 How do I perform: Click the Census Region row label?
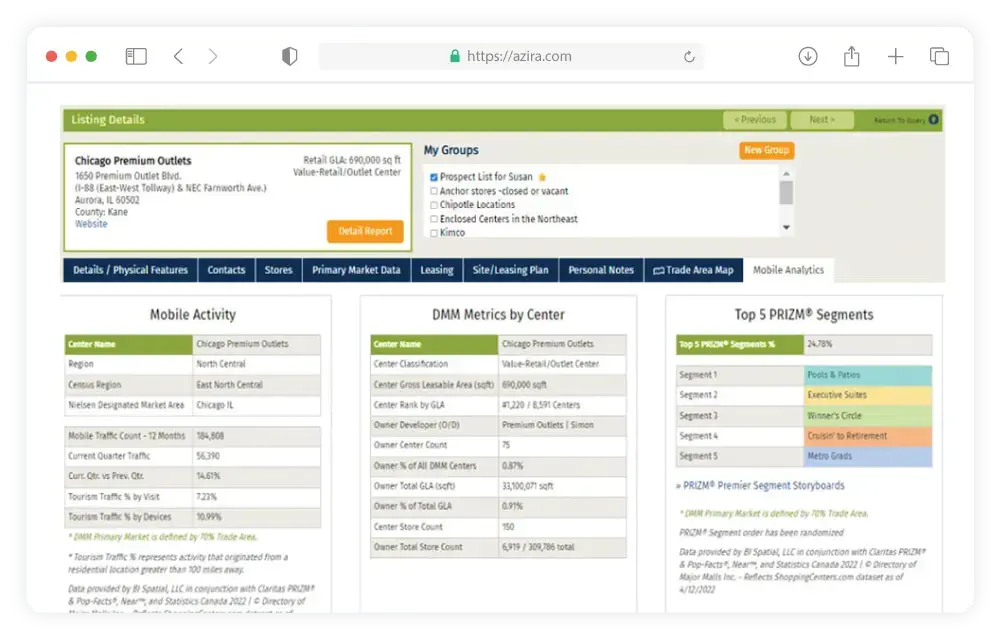pyautogui.click(x=94, y=385)
